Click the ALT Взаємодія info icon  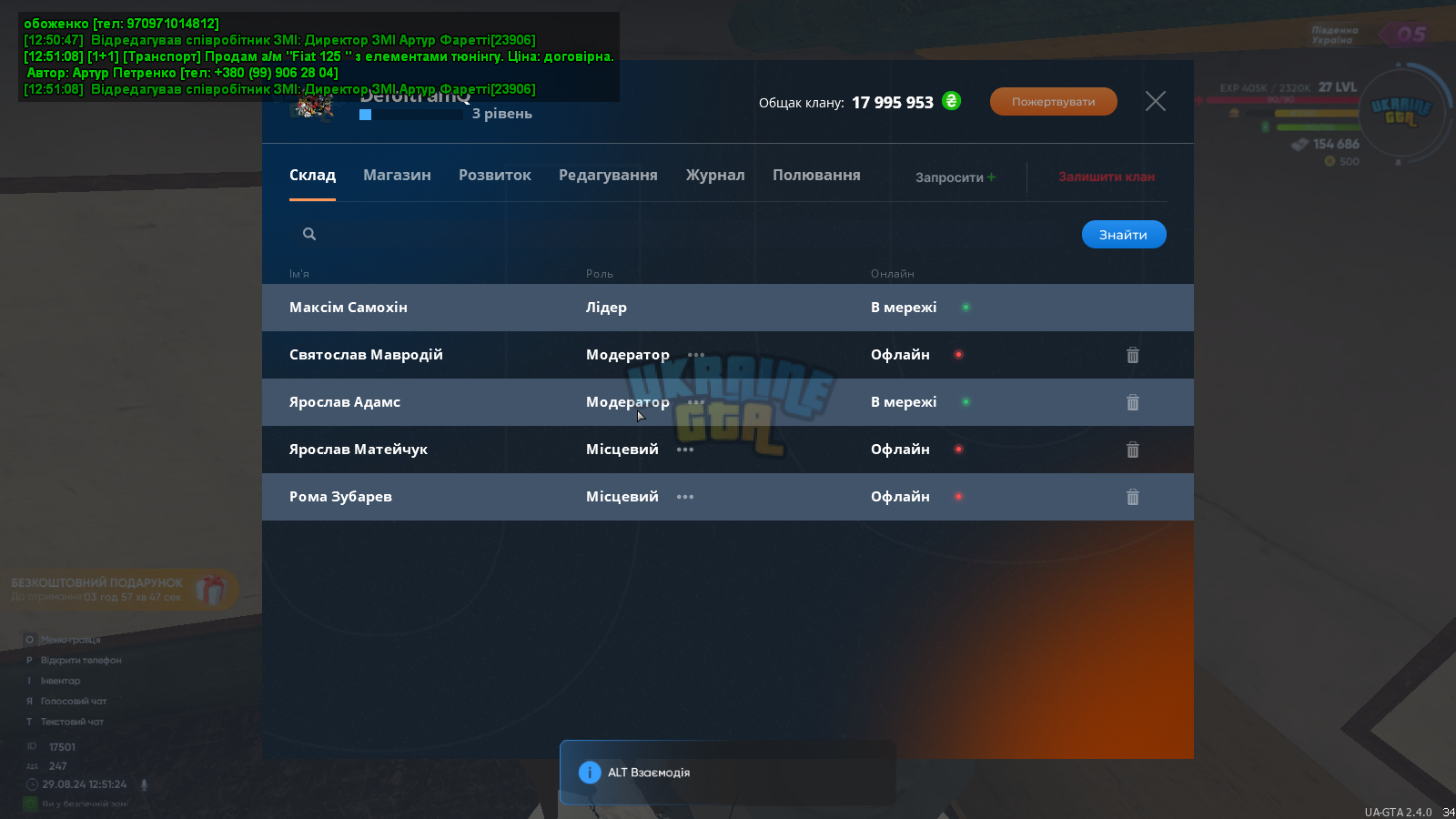click(x=590, y=773)
